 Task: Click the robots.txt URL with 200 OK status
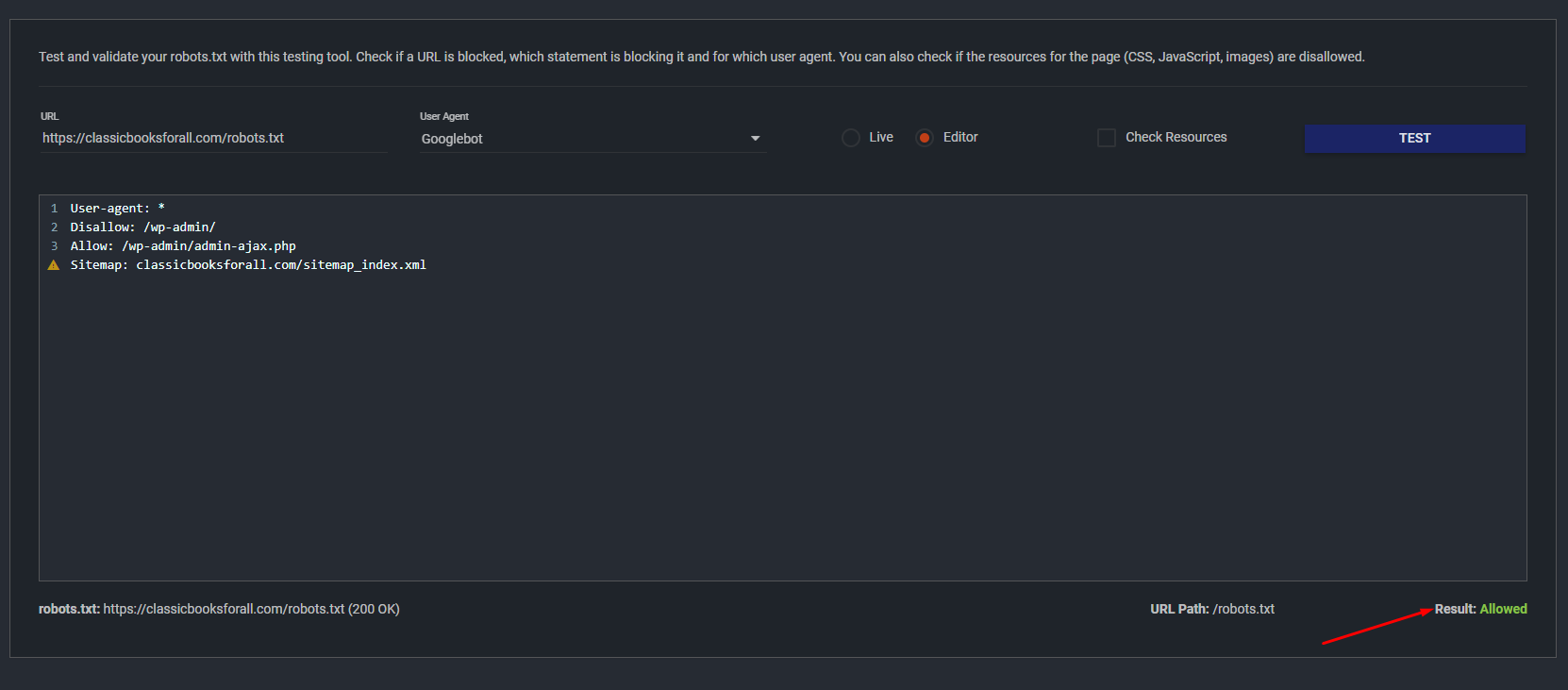point(251,609)
